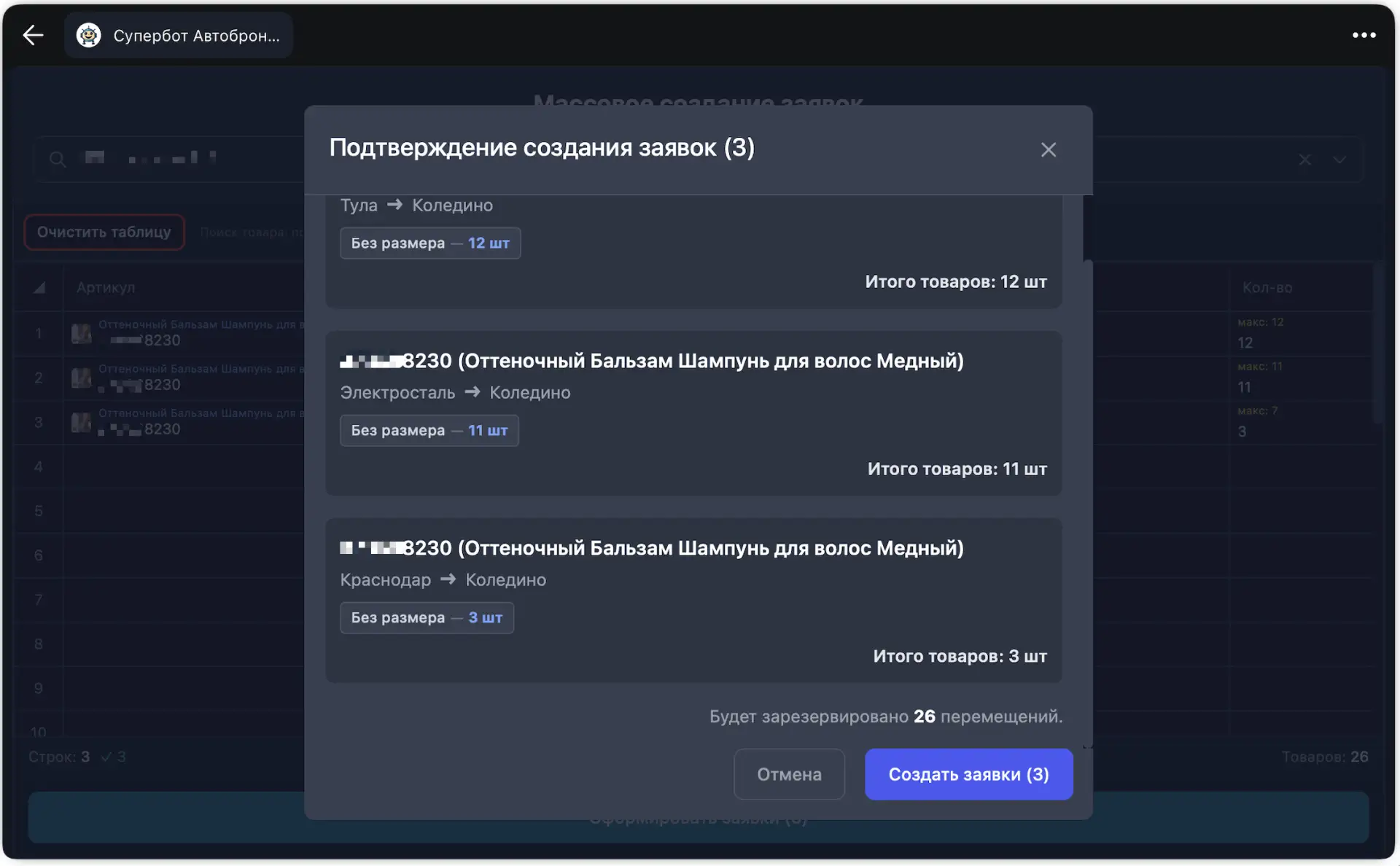Click the back arrow icon
This screenshot has height=866, width=1400.
[33, 35]
